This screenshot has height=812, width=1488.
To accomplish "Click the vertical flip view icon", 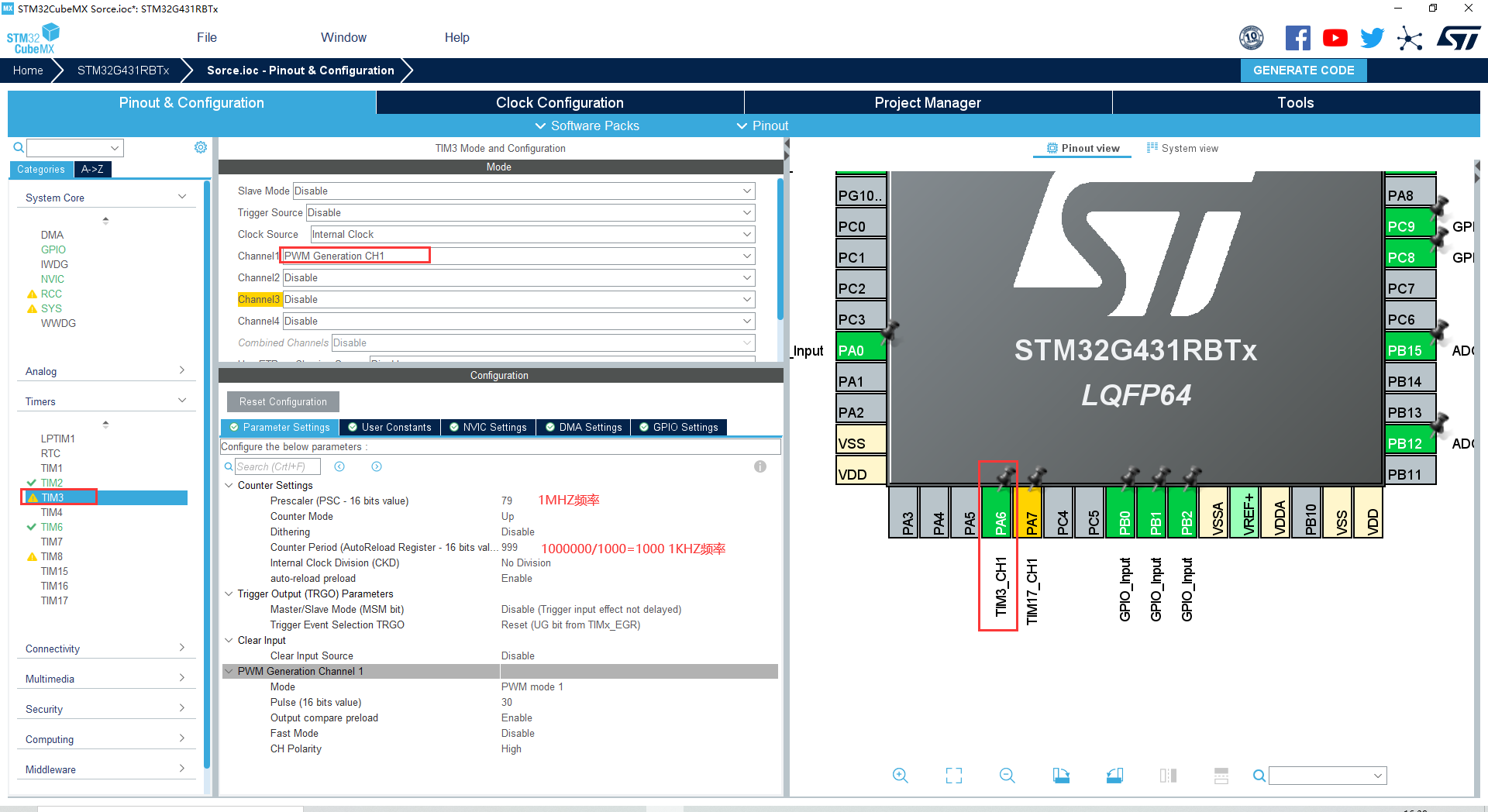I will [x=1168, y=776].
